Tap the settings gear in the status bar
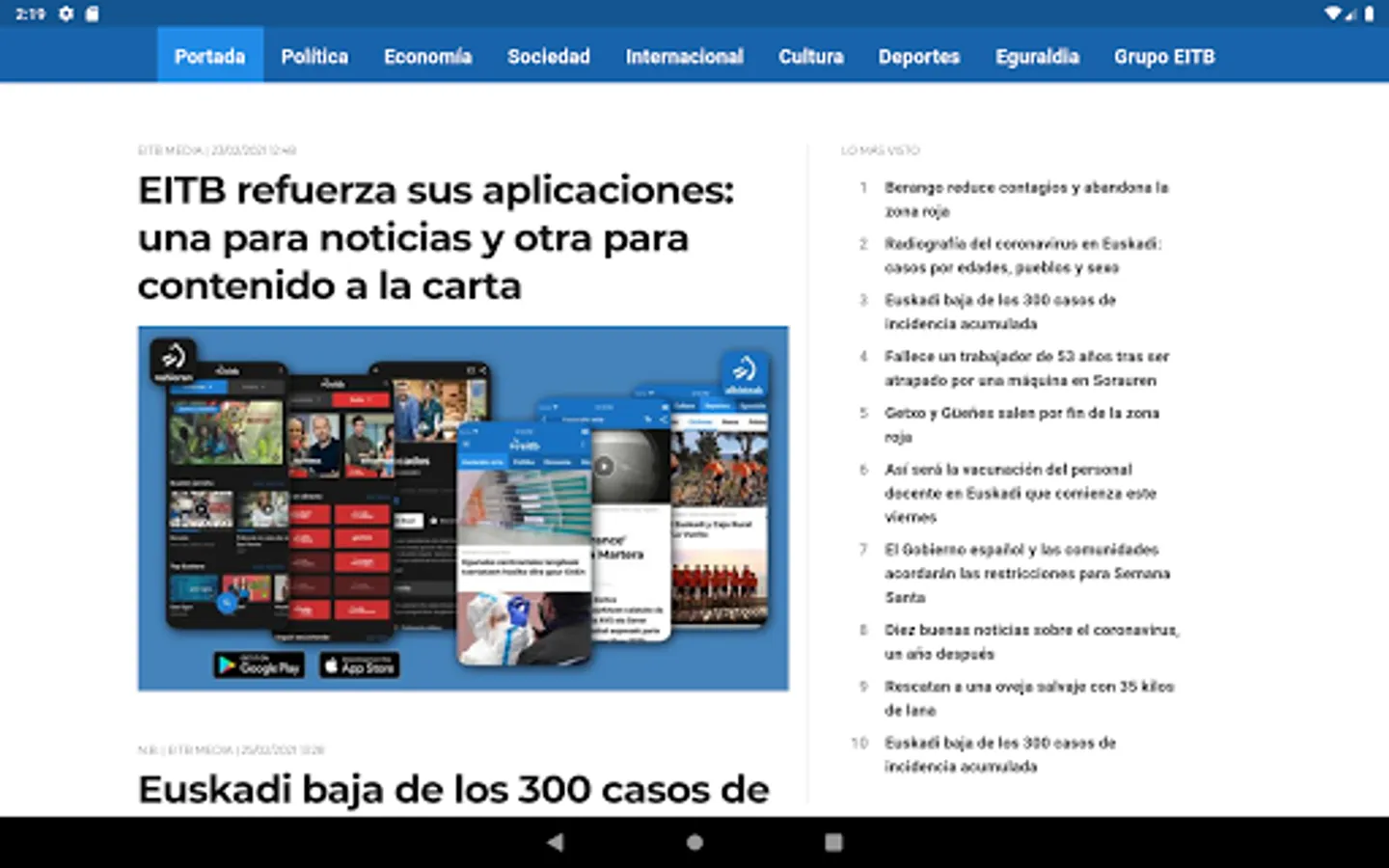 tap(66, 14)
